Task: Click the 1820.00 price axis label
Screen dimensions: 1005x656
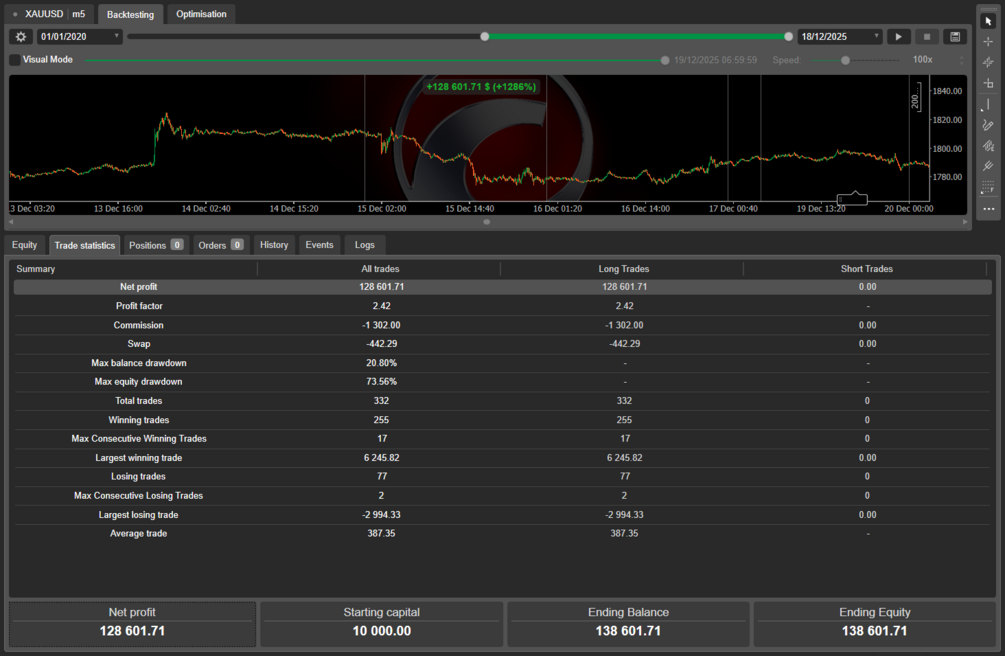Action: click(947, 120)
